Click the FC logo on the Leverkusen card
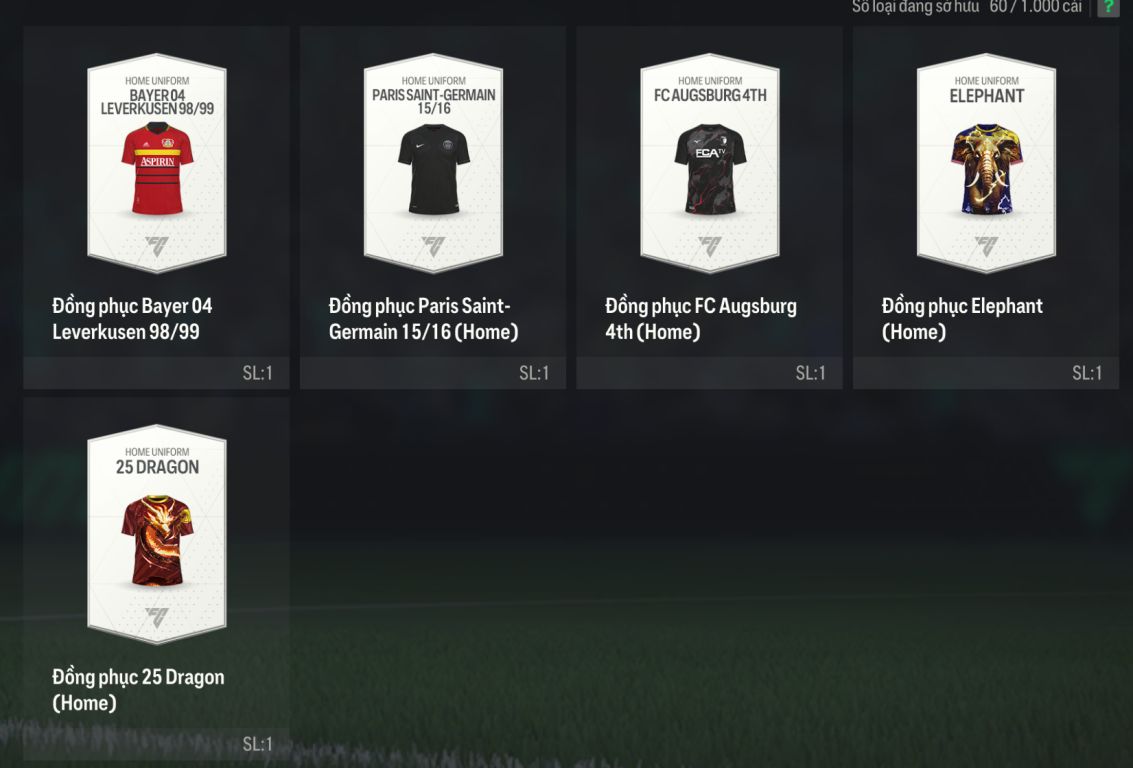Image resolution: width=1133 pixels, height=768 pixels. tap(157, 246)
